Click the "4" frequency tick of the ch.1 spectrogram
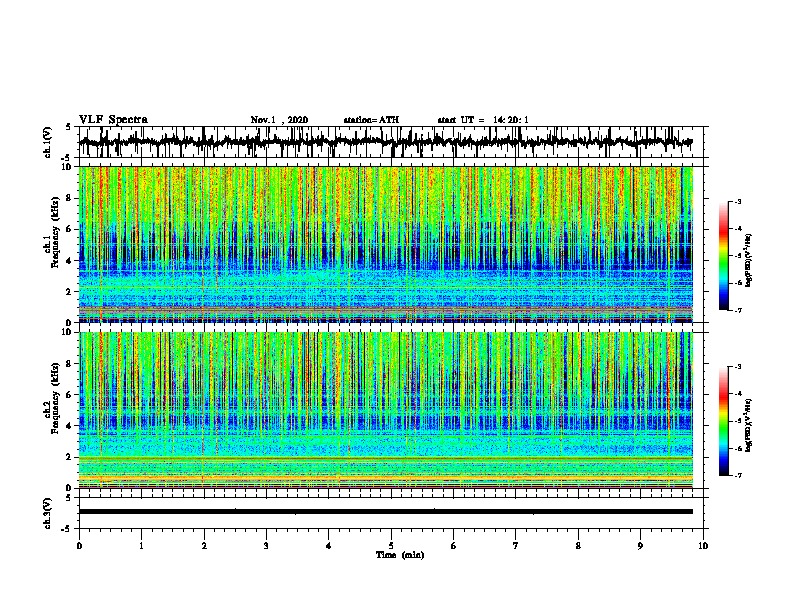 click(x=69, y=261)
